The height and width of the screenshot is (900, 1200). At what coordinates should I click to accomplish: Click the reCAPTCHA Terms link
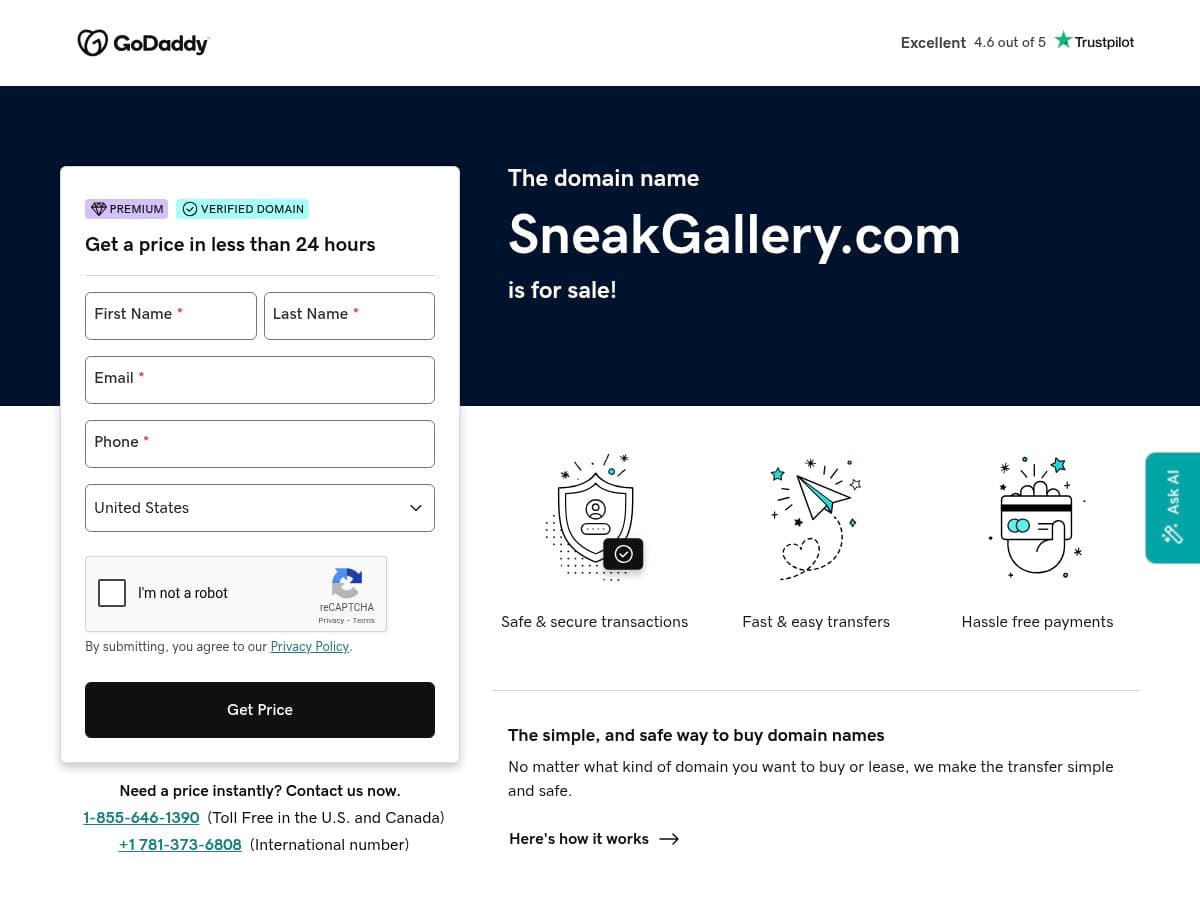(363, 620)
